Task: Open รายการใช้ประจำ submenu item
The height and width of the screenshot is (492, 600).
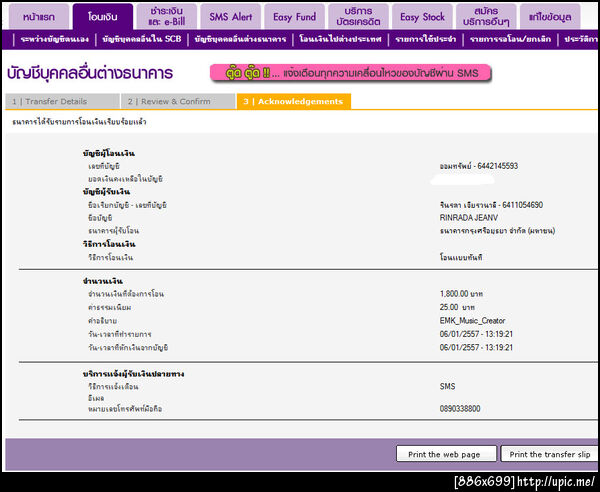Action: 426,39
